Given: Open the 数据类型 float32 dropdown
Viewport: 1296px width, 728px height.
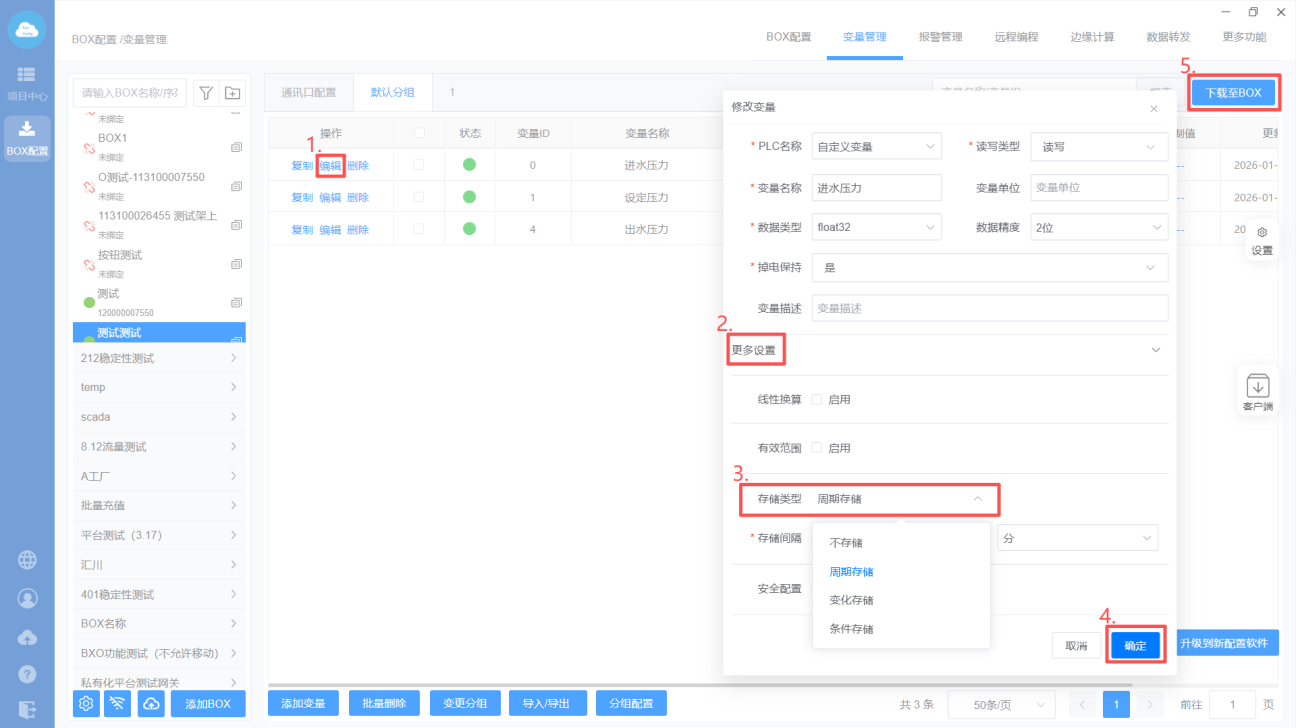Looking at the screenshot, I should [876, 228].
